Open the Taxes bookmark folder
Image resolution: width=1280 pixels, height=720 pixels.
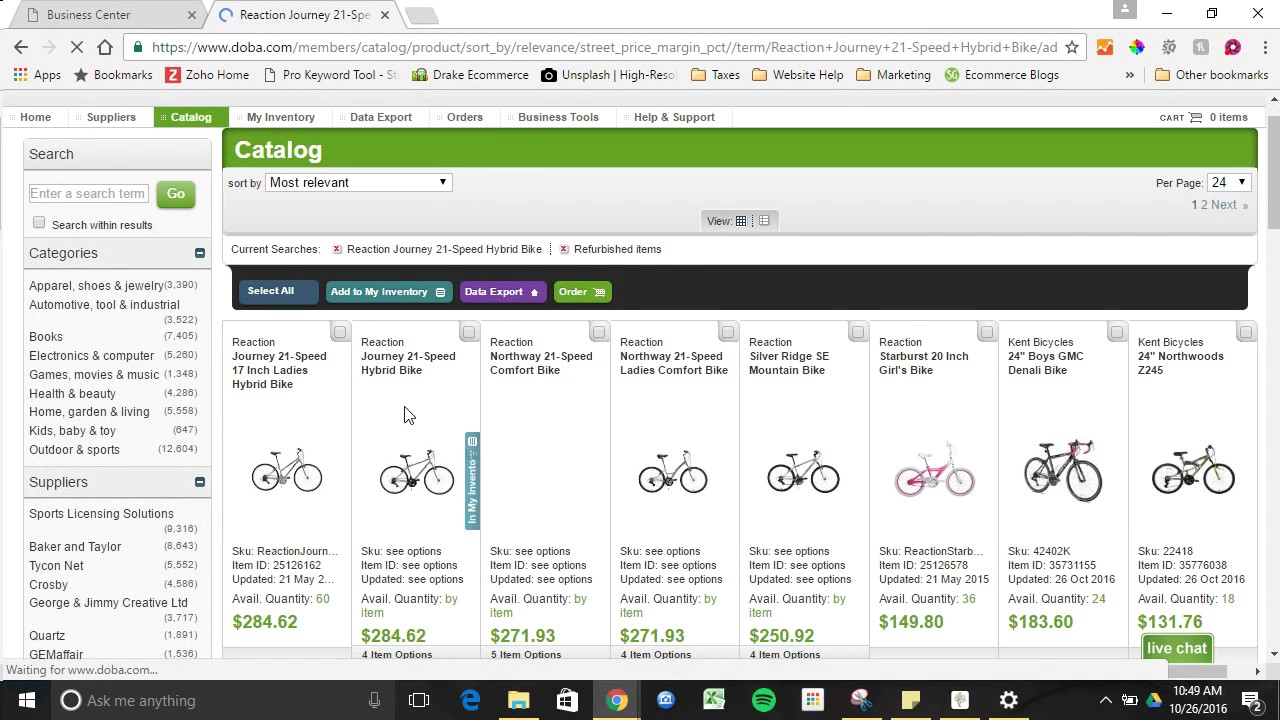(715, 75)
